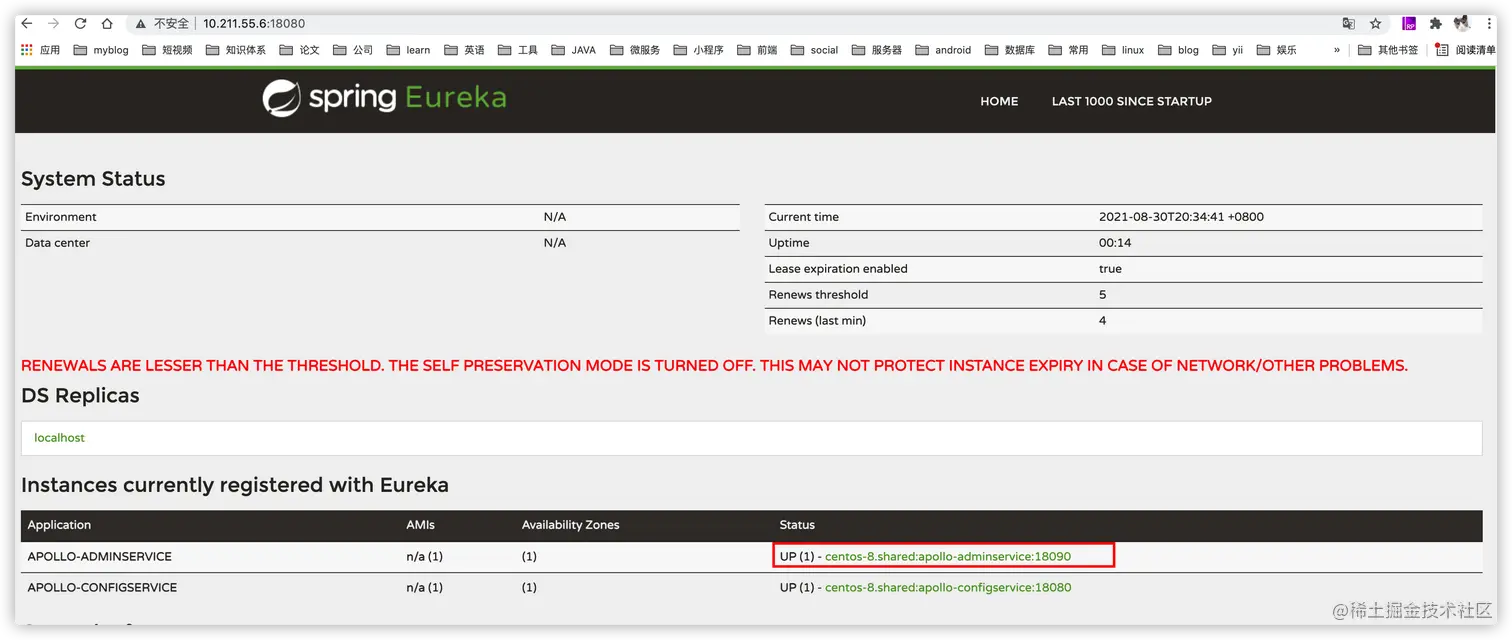
Task: Open the Extensions puzzle piece menu
Action: click(x=1436, y=23)
